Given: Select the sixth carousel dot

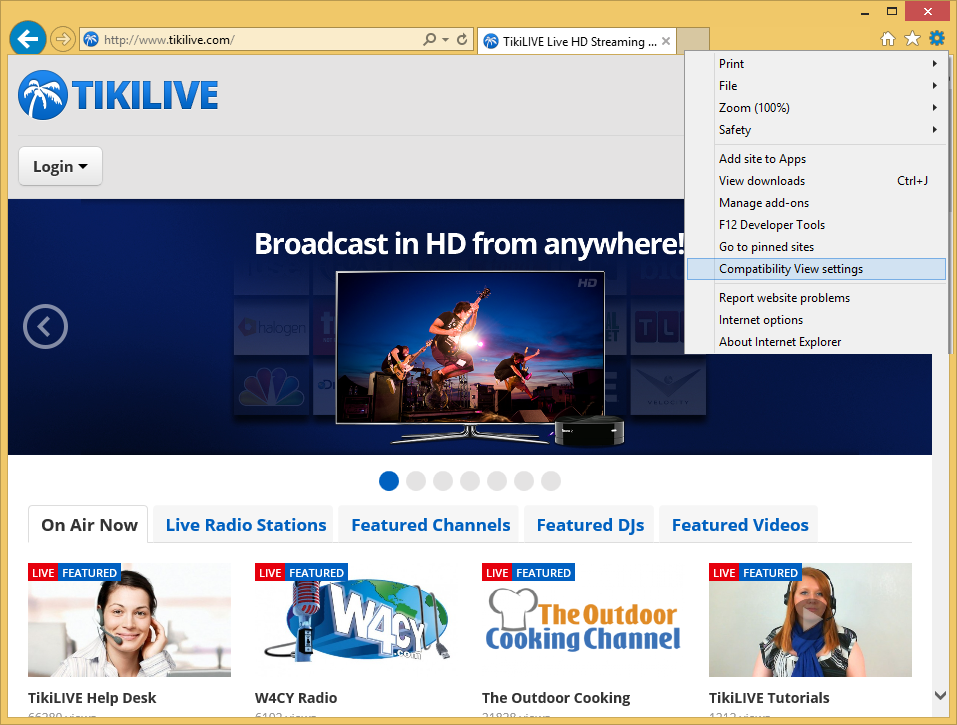Looking at the screenshot, I should pos(524,481).
